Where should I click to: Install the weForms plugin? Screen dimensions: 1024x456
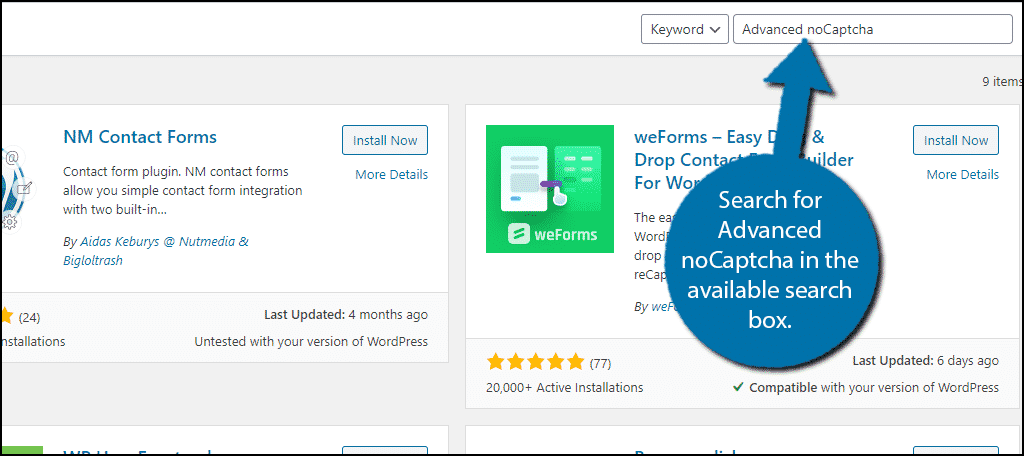[x=955, y=140]
